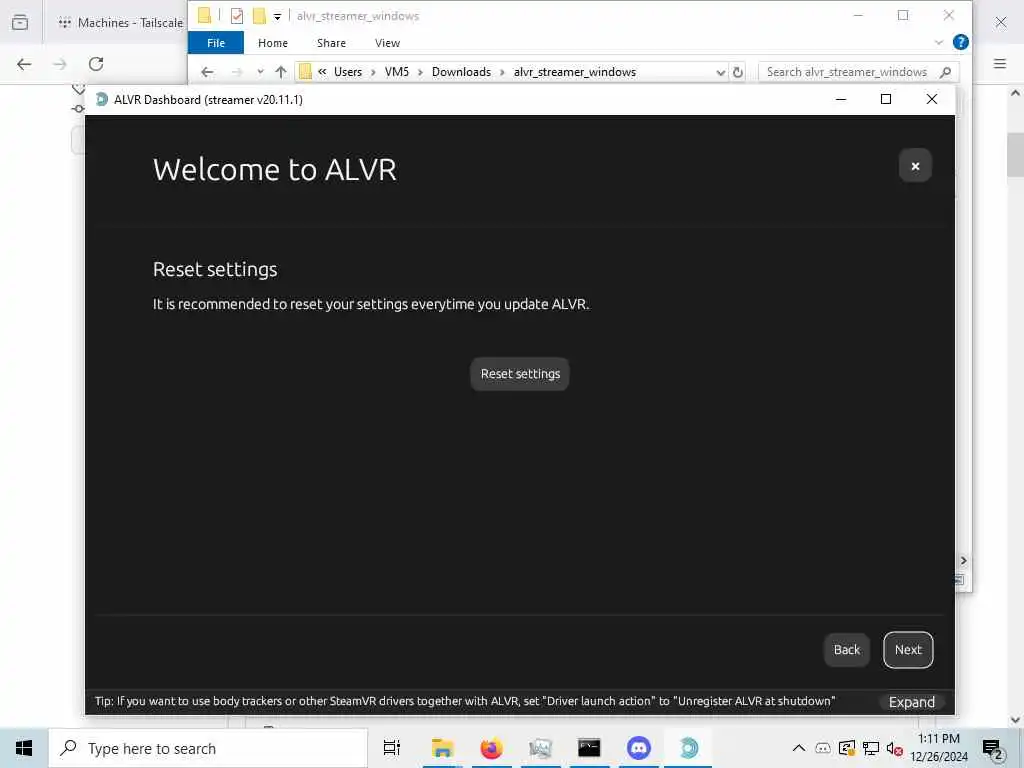Open recent locations dropdown in Explorer

point(260,72)
